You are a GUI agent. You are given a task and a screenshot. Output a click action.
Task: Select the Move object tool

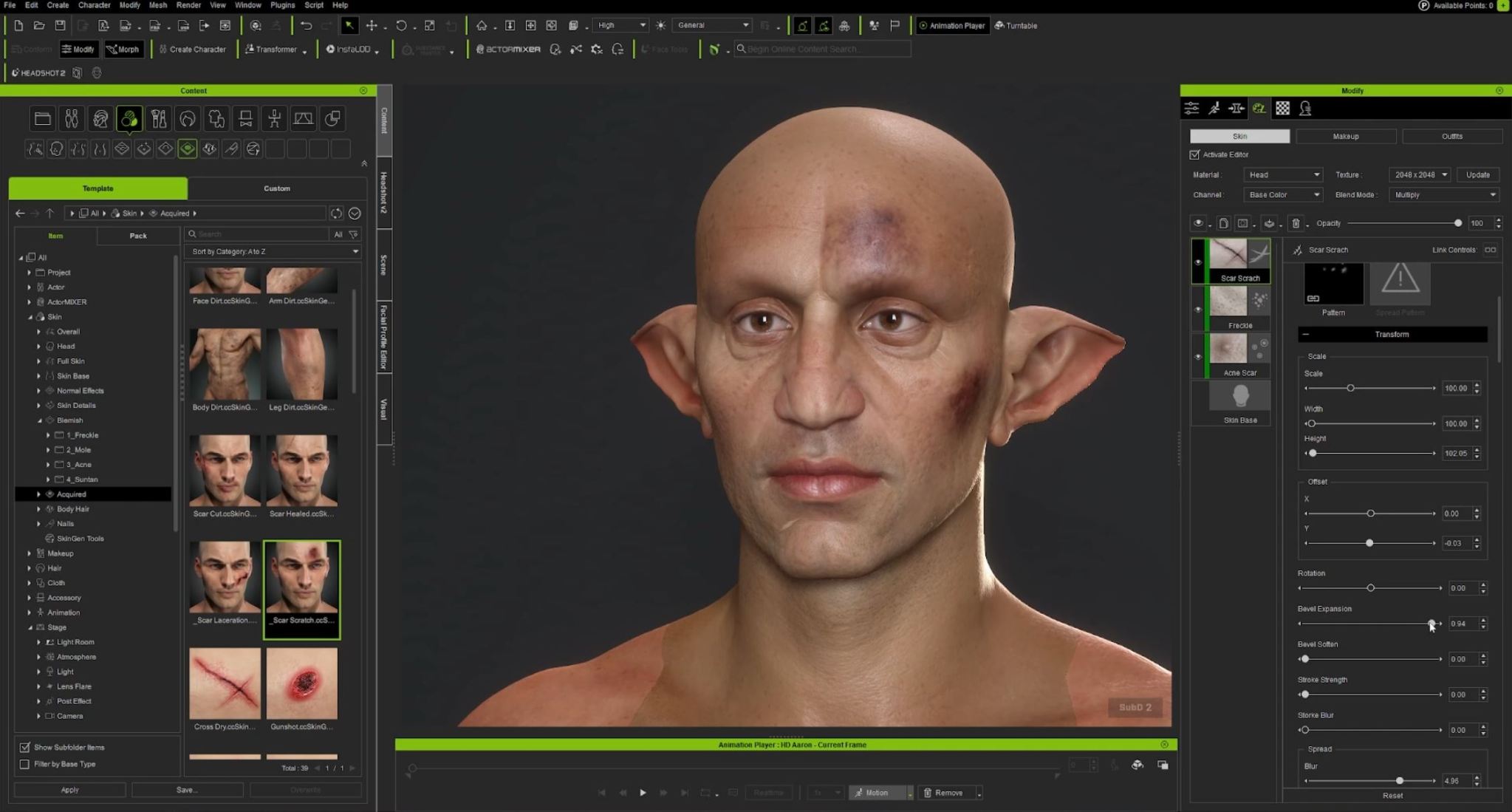click(372, 25)
